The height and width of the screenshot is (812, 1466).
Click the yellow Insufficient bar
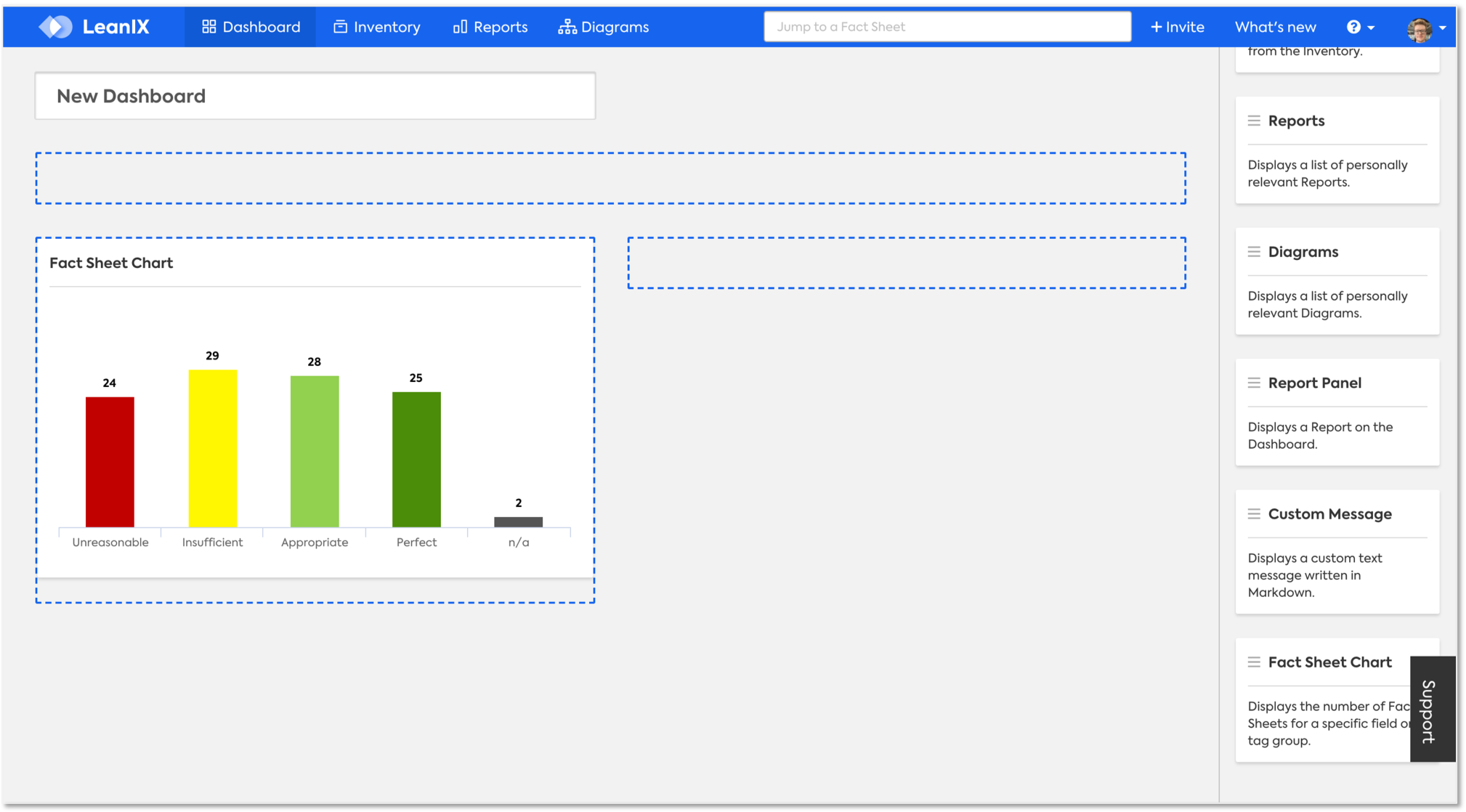(212, 448)
